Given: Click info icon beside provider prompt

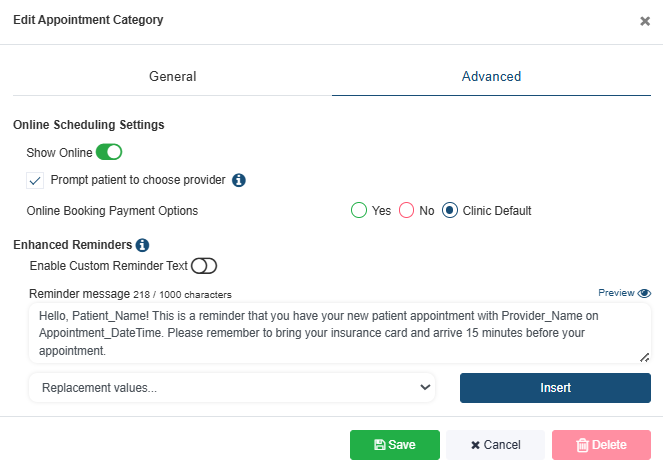Looking at the screenshot, I should coord(239,181).
